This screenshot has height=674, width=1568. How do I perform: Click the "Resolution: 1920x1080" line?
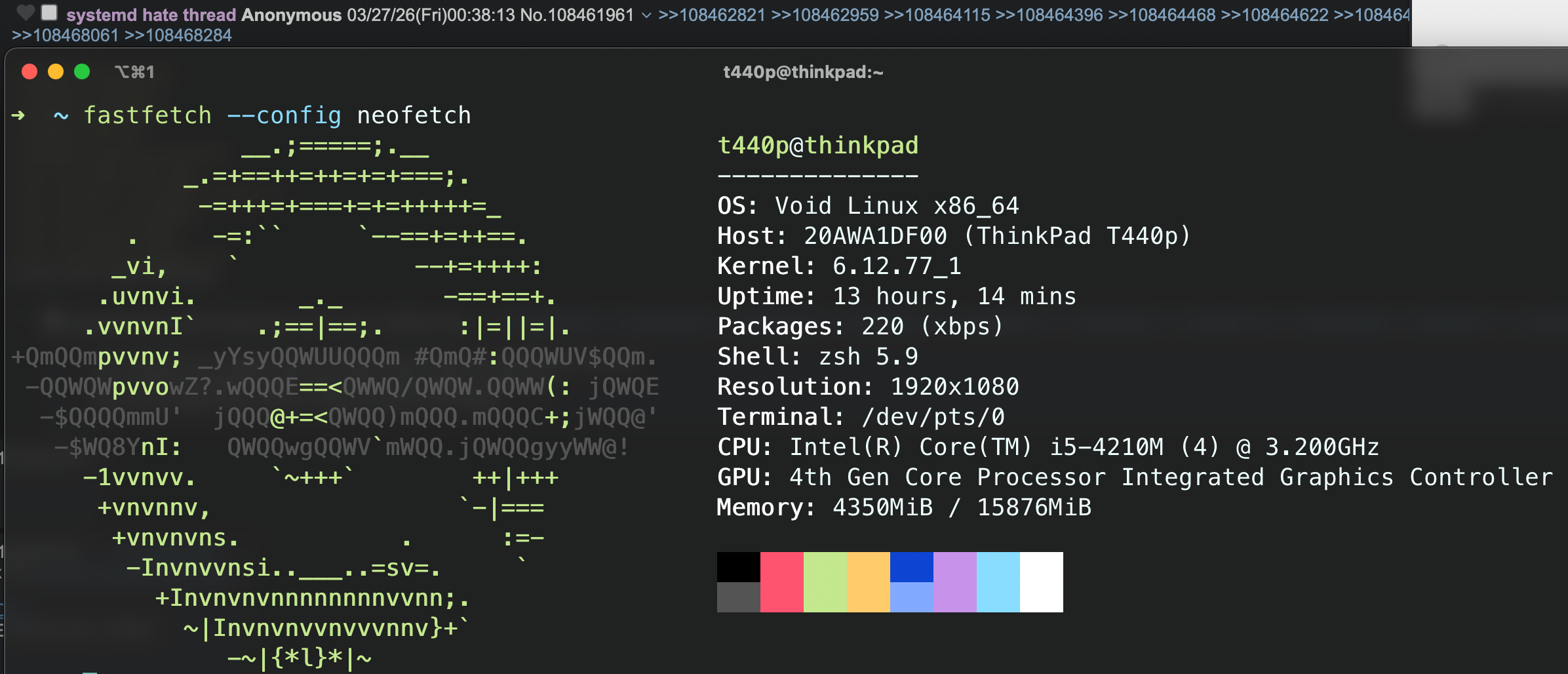coord(868,387)
